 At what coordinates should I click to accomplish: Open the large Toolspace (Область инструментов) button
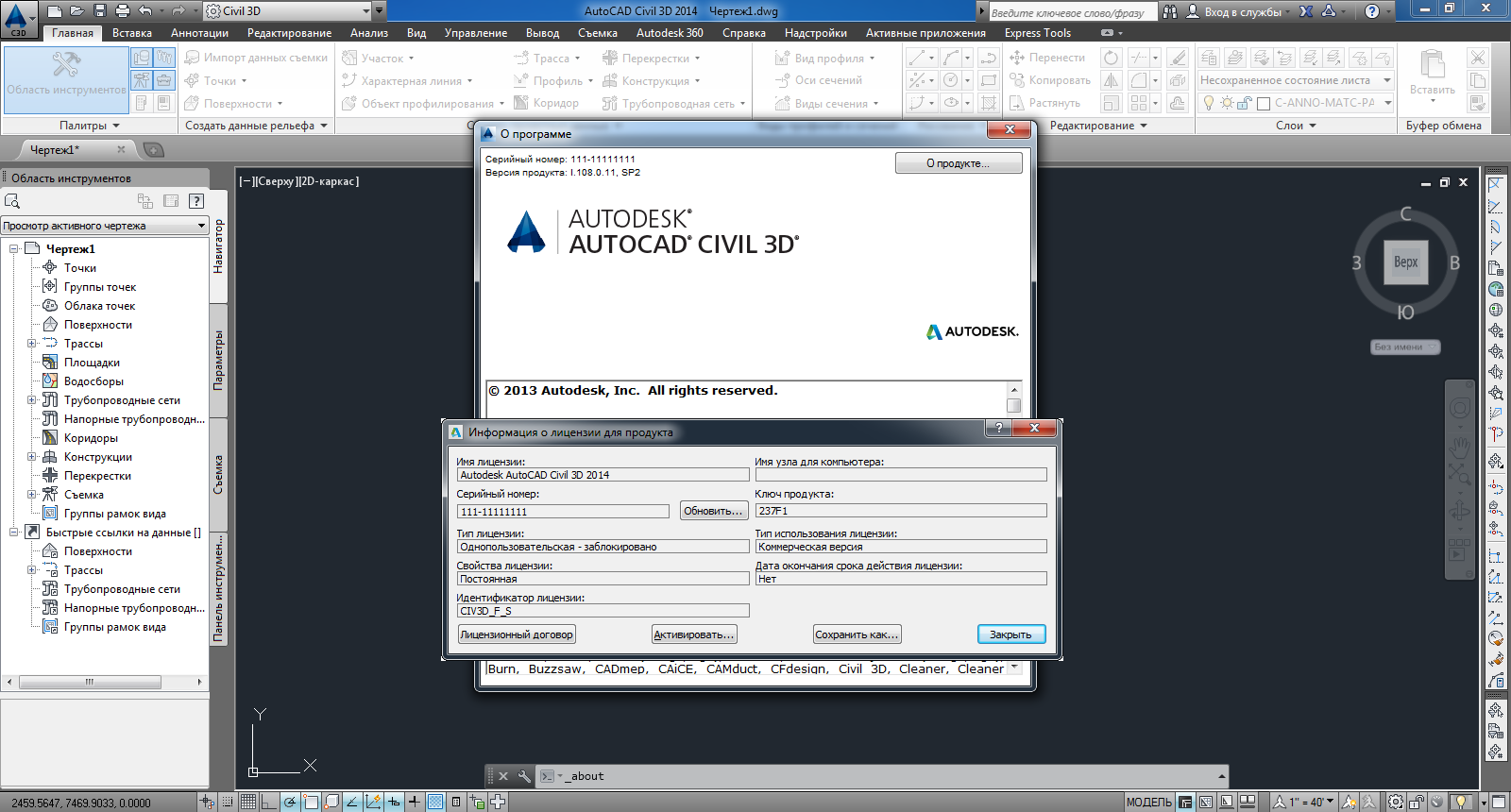66,79
